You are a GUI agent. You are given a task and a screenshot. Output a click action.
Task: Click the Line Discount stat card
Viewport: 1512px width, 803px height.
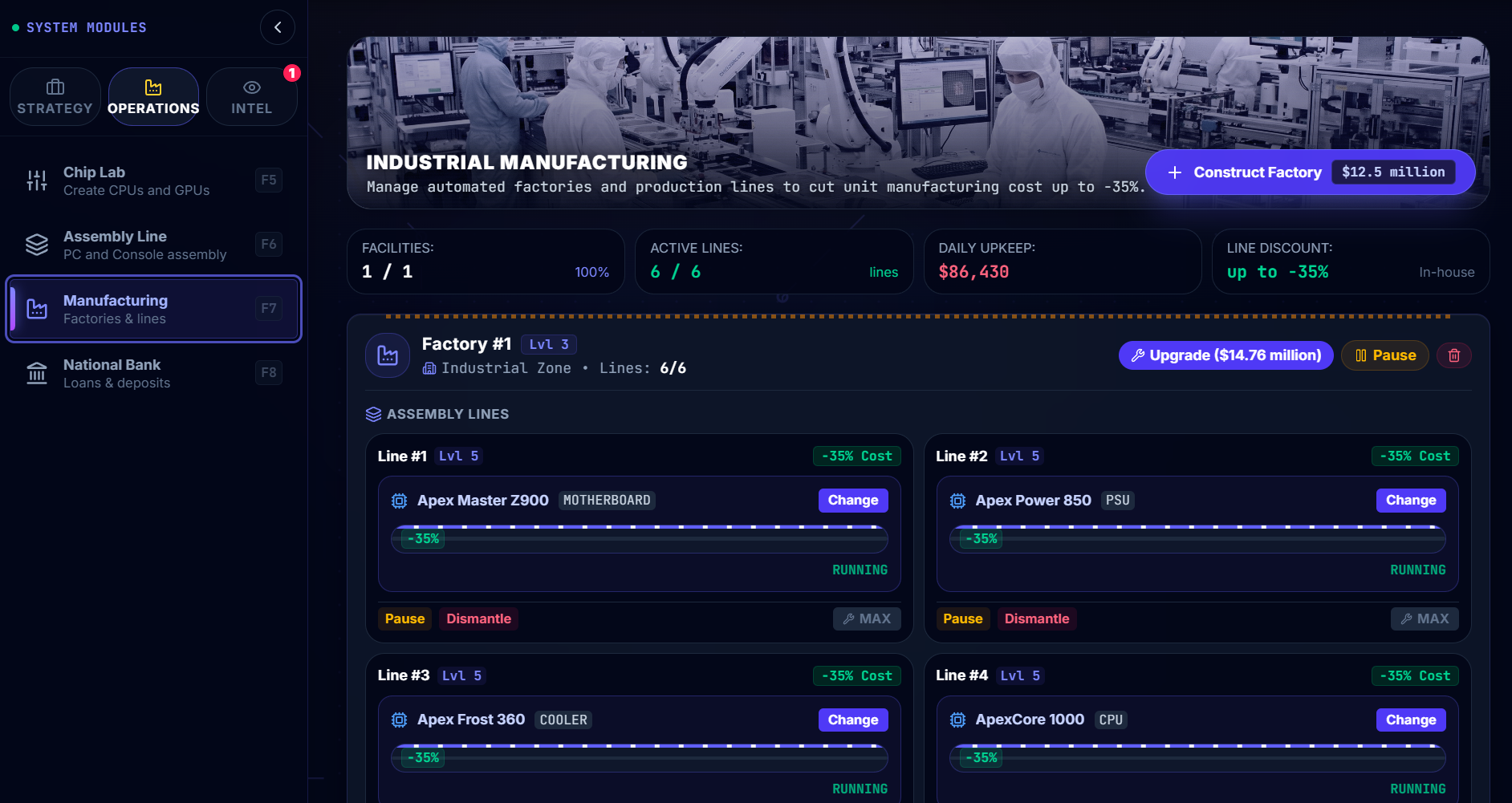[x=1351, y=262]
